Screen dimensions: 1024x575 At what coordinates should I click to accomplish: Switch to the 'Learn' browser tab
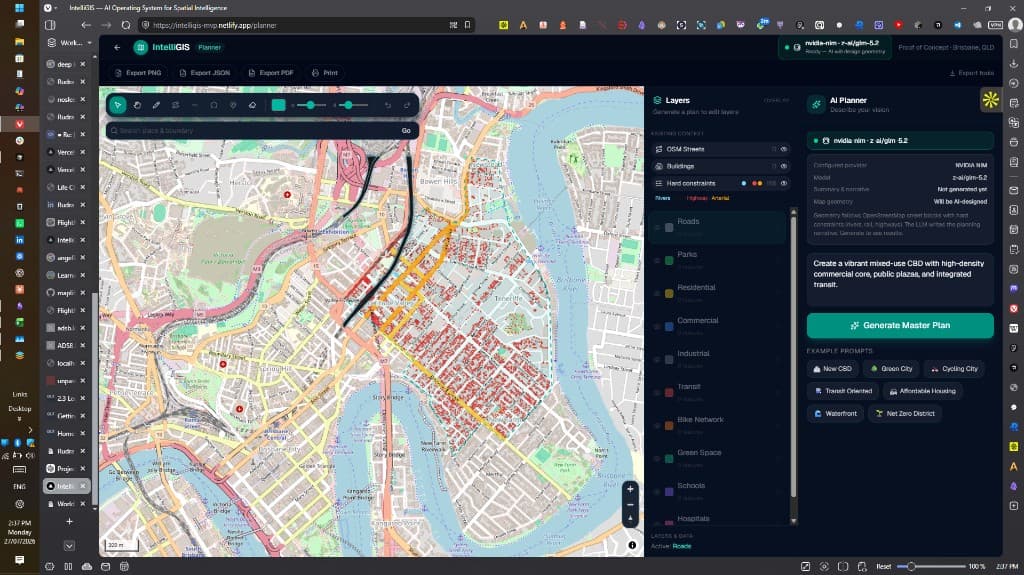point(63,275)
